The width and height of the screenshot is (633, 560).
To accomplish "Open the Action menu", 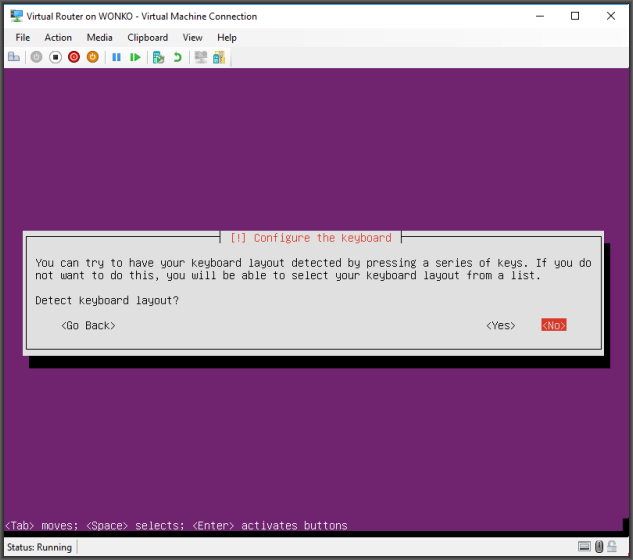I will tap(58, 38).
